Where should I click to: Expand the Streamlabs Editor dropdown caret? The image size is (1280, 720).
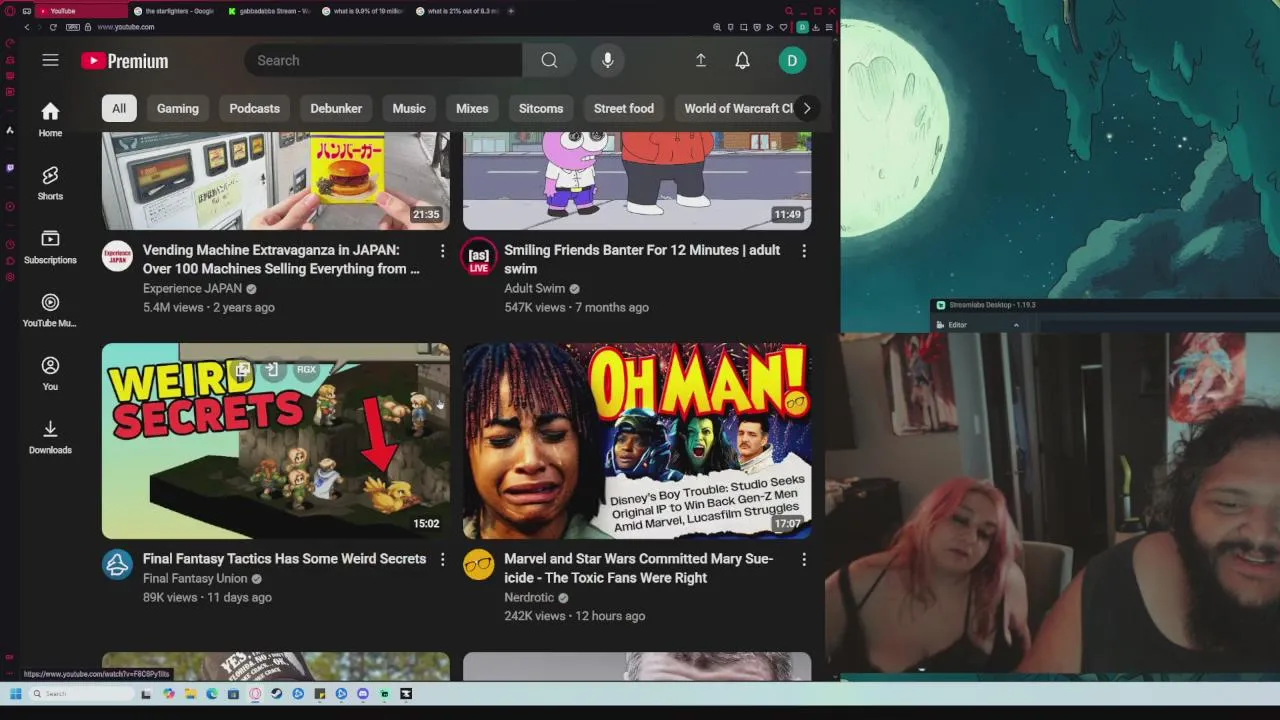point(1016,324)
